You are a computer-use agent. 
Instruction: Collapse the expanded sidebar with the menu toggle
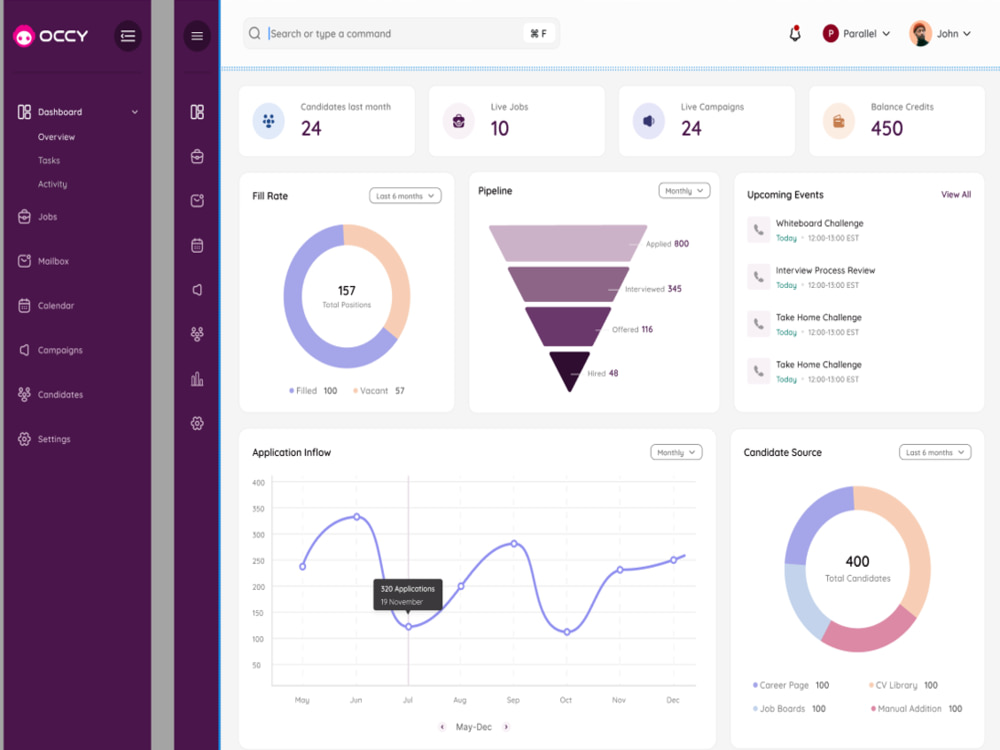(128, 36)
